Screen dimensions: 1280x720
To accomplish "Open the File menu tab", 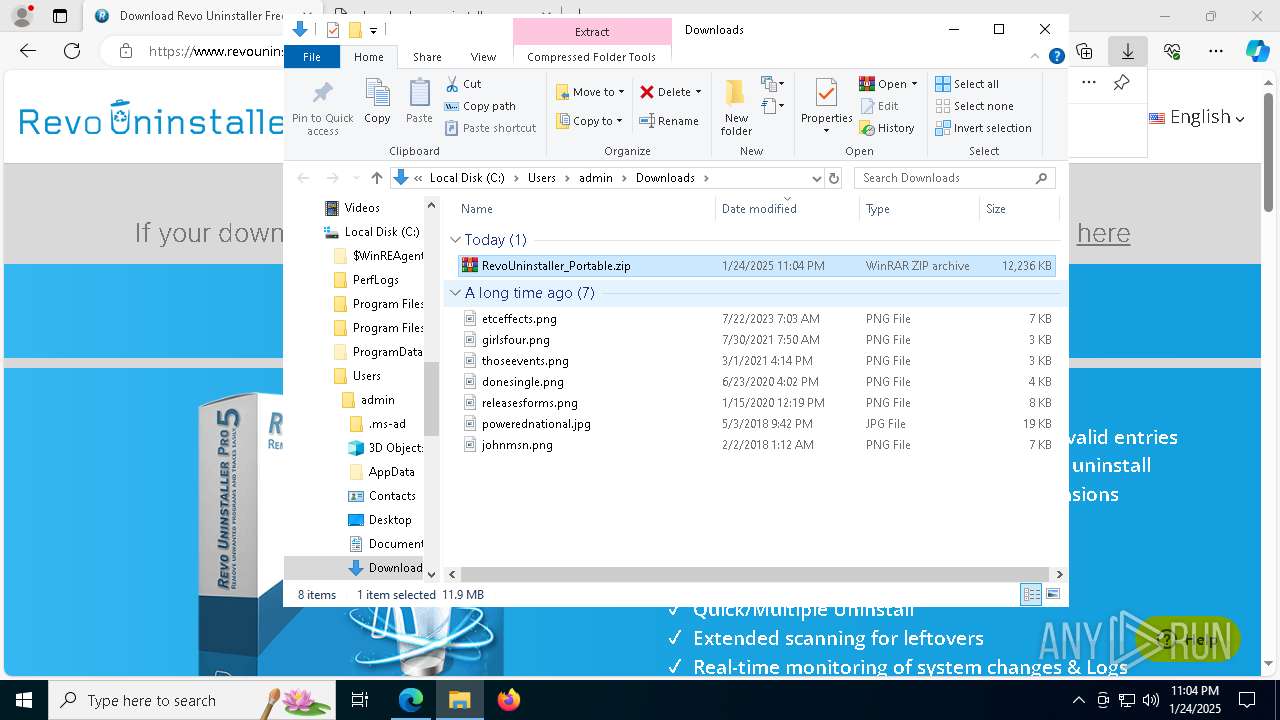I will [x=312, y=57].
